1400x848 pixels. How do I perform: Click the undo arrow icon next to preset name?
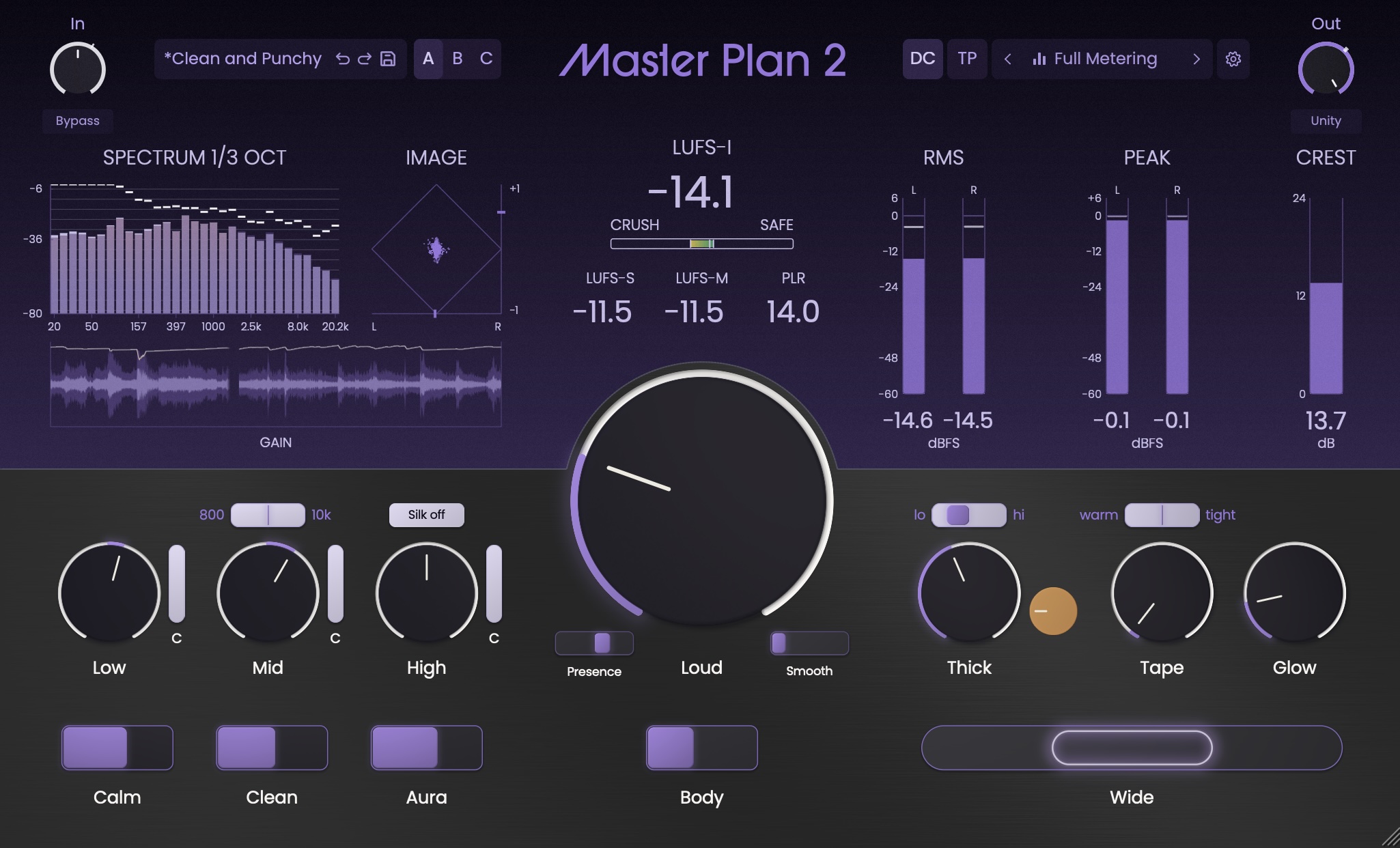343,59
